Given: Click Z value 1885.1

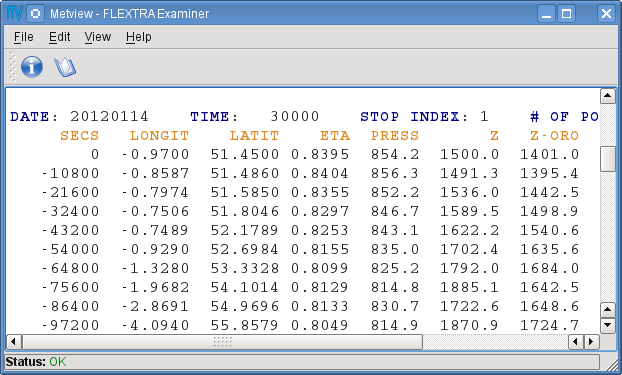Looking at the screenshot, I should pyautogui.click(x=470, y=287).
